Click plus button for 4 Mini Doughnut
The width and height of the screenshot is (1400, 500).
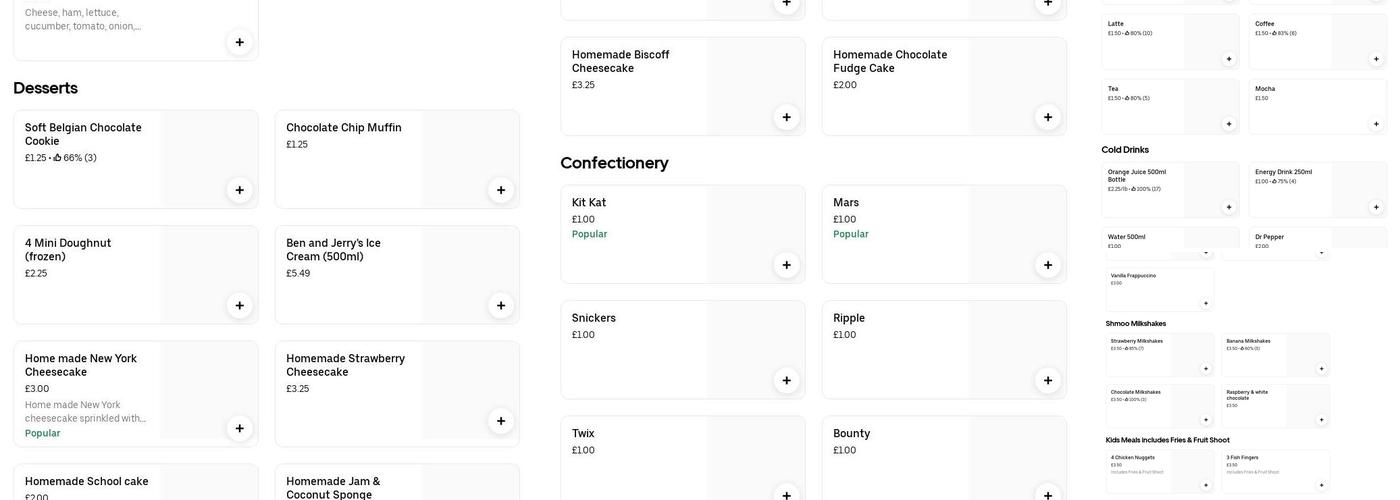[x=239, y=306]
